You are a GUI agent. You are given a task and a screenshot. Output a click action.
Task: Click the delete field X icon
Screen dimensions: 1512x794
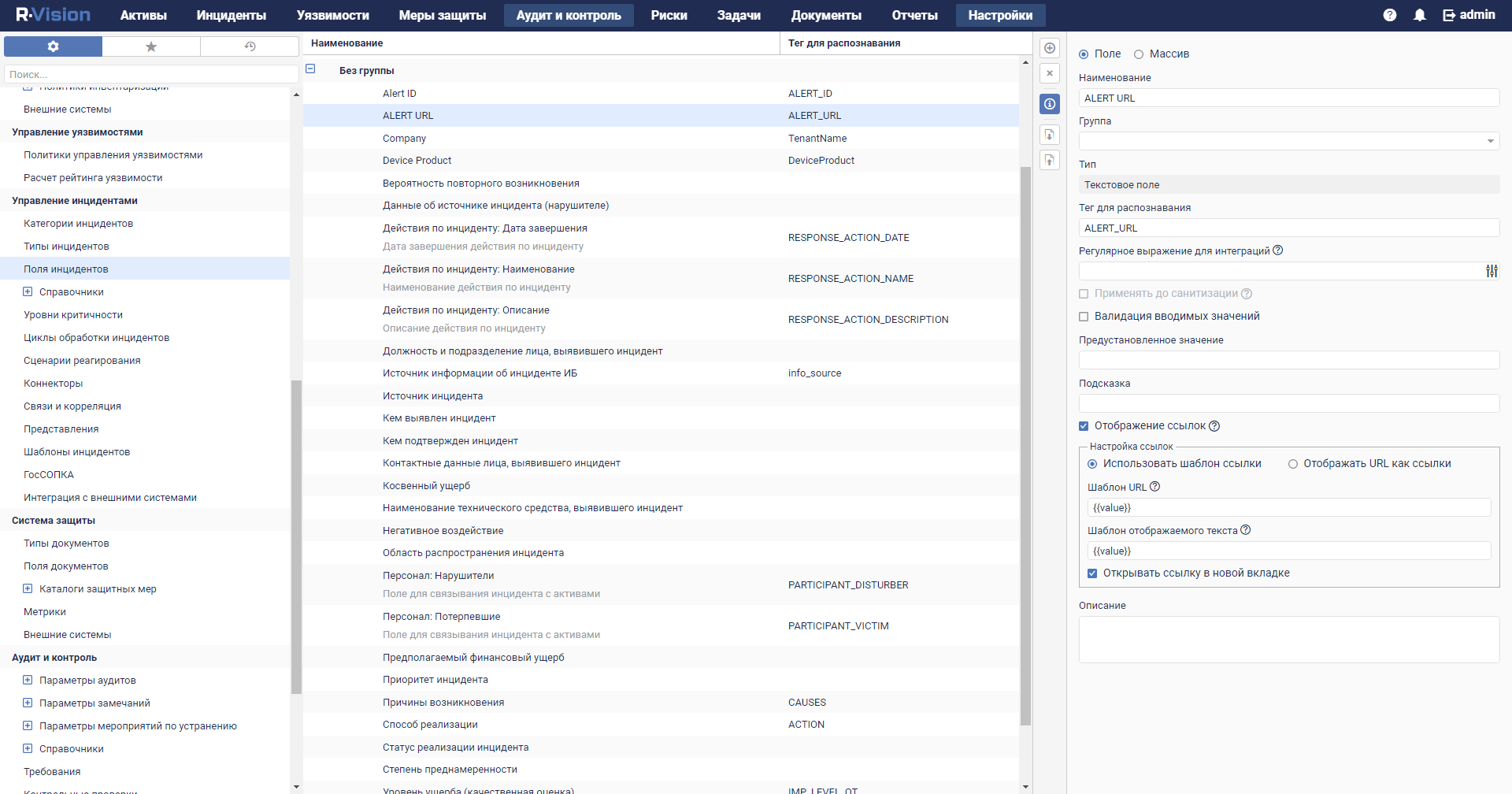click(x=1049, y=73)
